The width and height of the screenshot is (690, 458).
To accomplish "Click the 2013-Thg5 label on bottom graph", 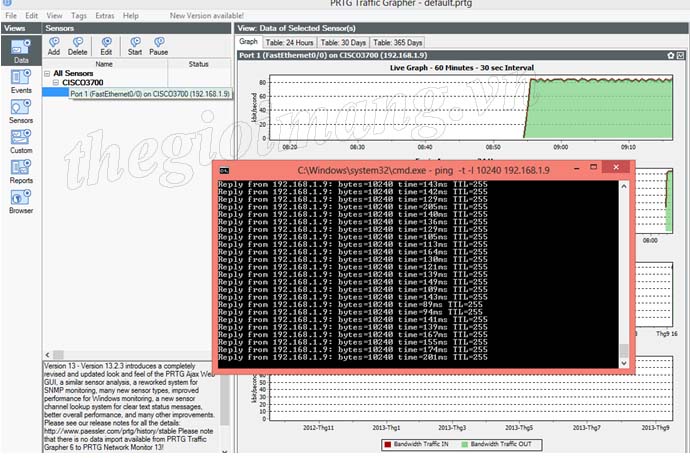I will coord(519,428).
